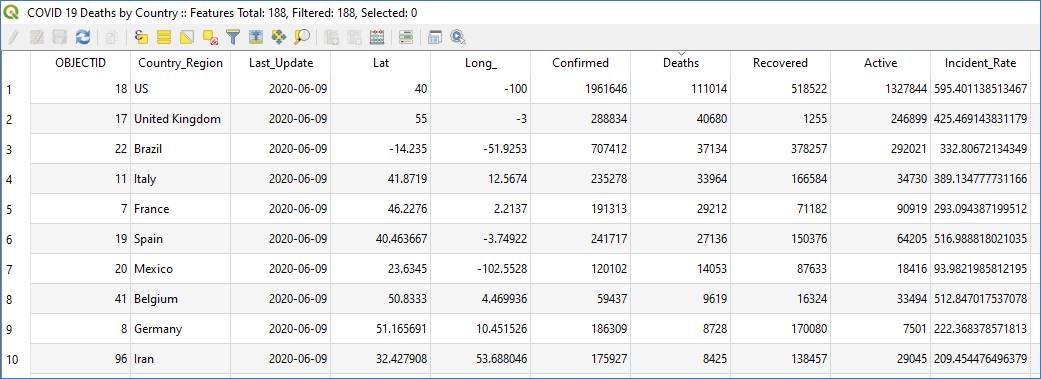Image resolution: width=1041 pixels, height=379 pixels.
Task: Select row number 5
Action: [16, 208]
